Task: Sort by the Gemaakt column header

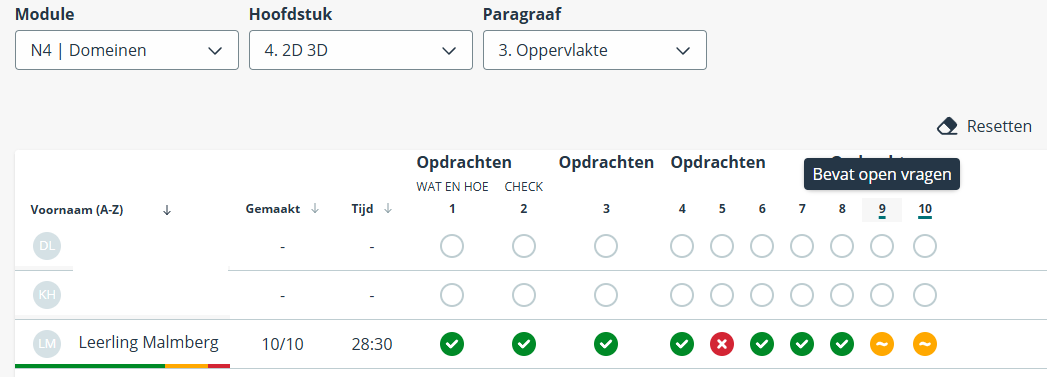Action: click(282, 209)
